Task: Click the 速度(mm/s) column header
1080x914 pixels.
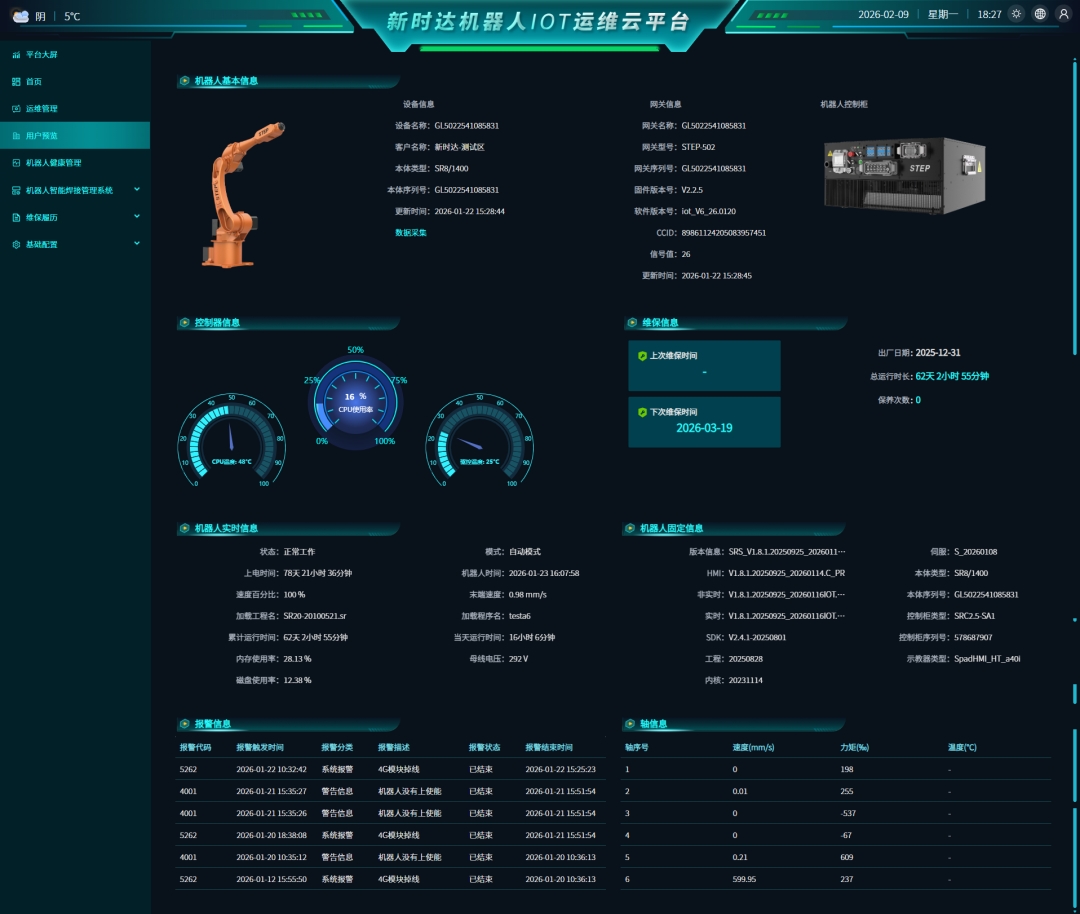Action: [754, 747]
